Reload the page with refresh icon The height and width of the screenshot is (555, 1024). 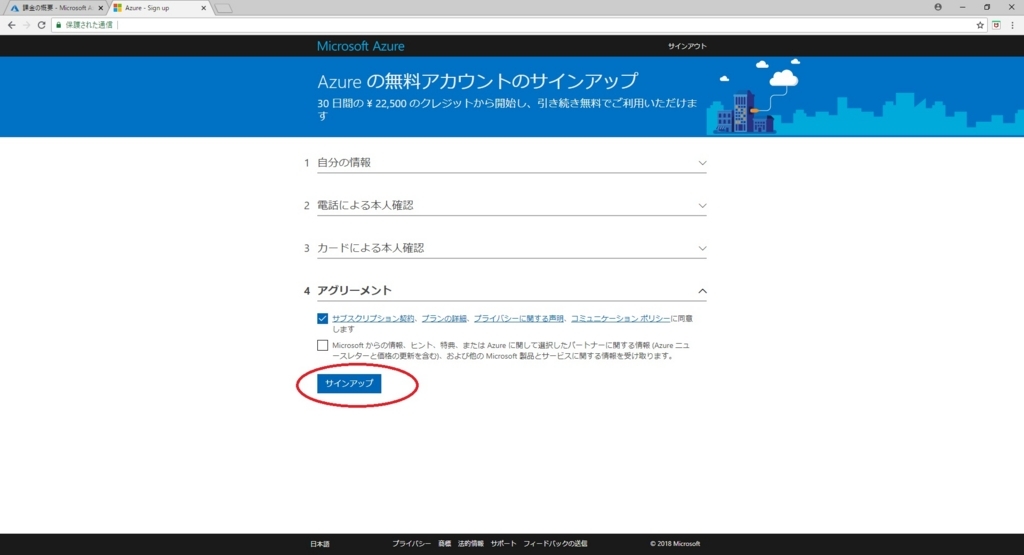click(x=41, y=25)
